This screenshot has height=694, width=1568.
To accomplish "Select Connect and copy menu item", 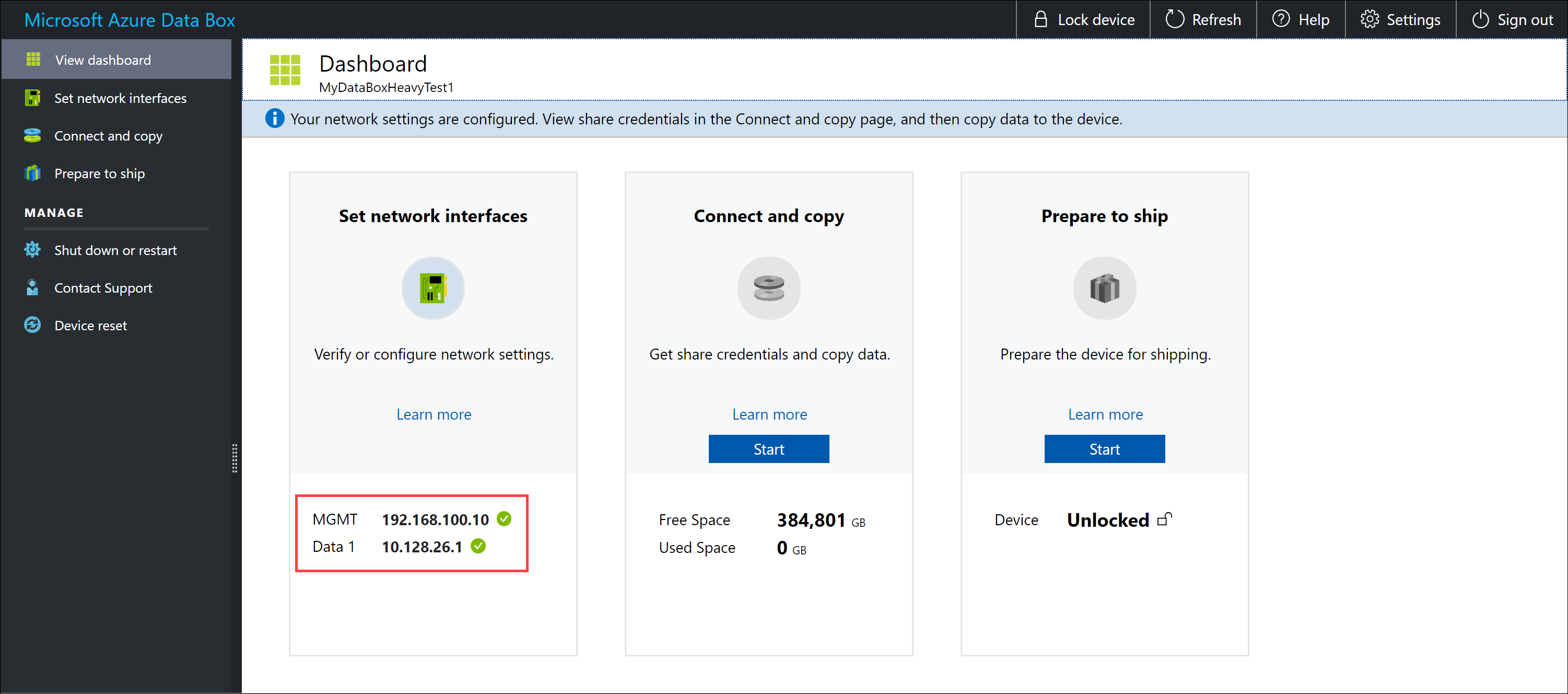I will click(108, 135).
